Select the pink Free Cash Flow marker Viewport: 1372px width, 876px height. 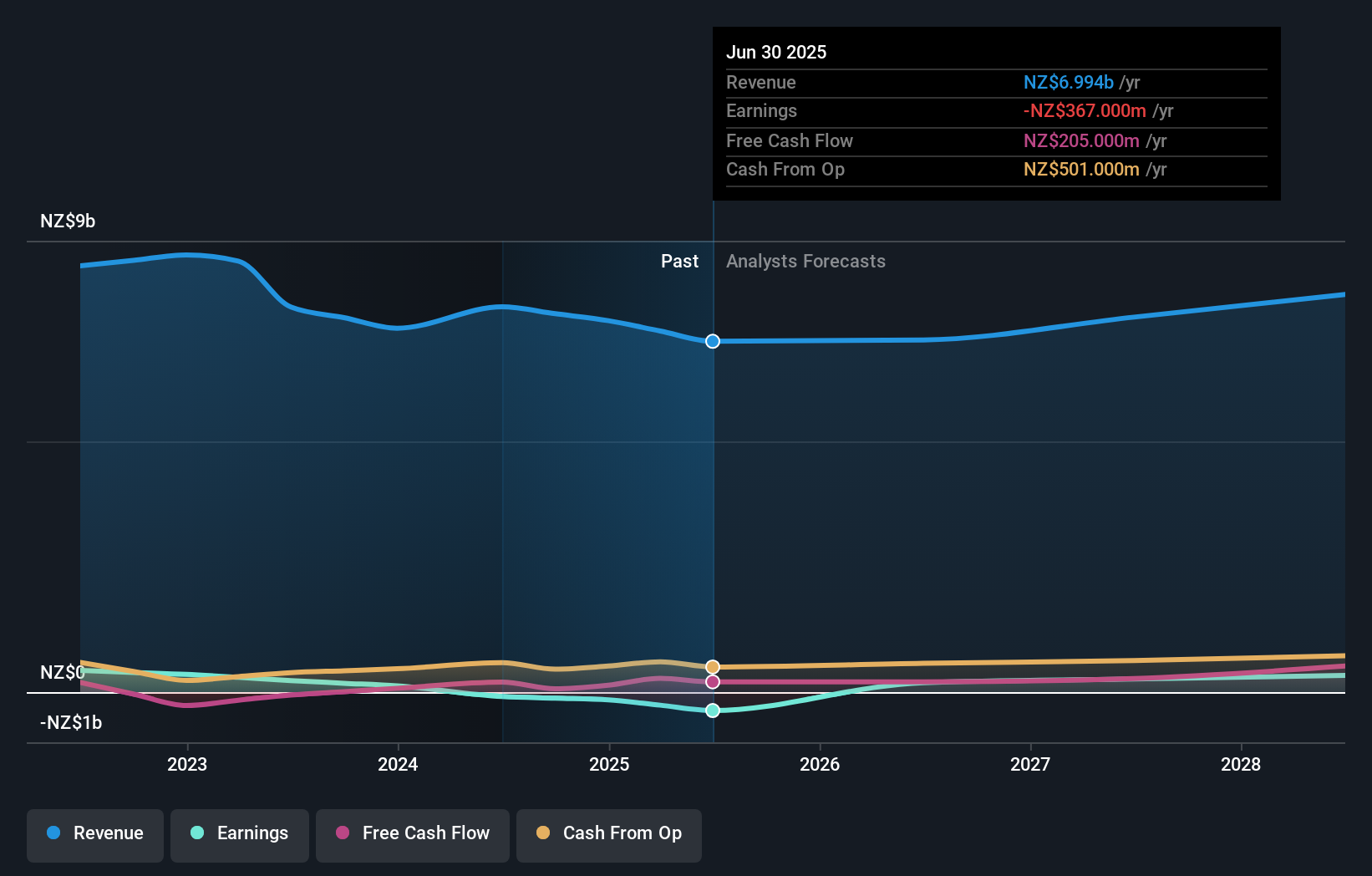point(712,682)
